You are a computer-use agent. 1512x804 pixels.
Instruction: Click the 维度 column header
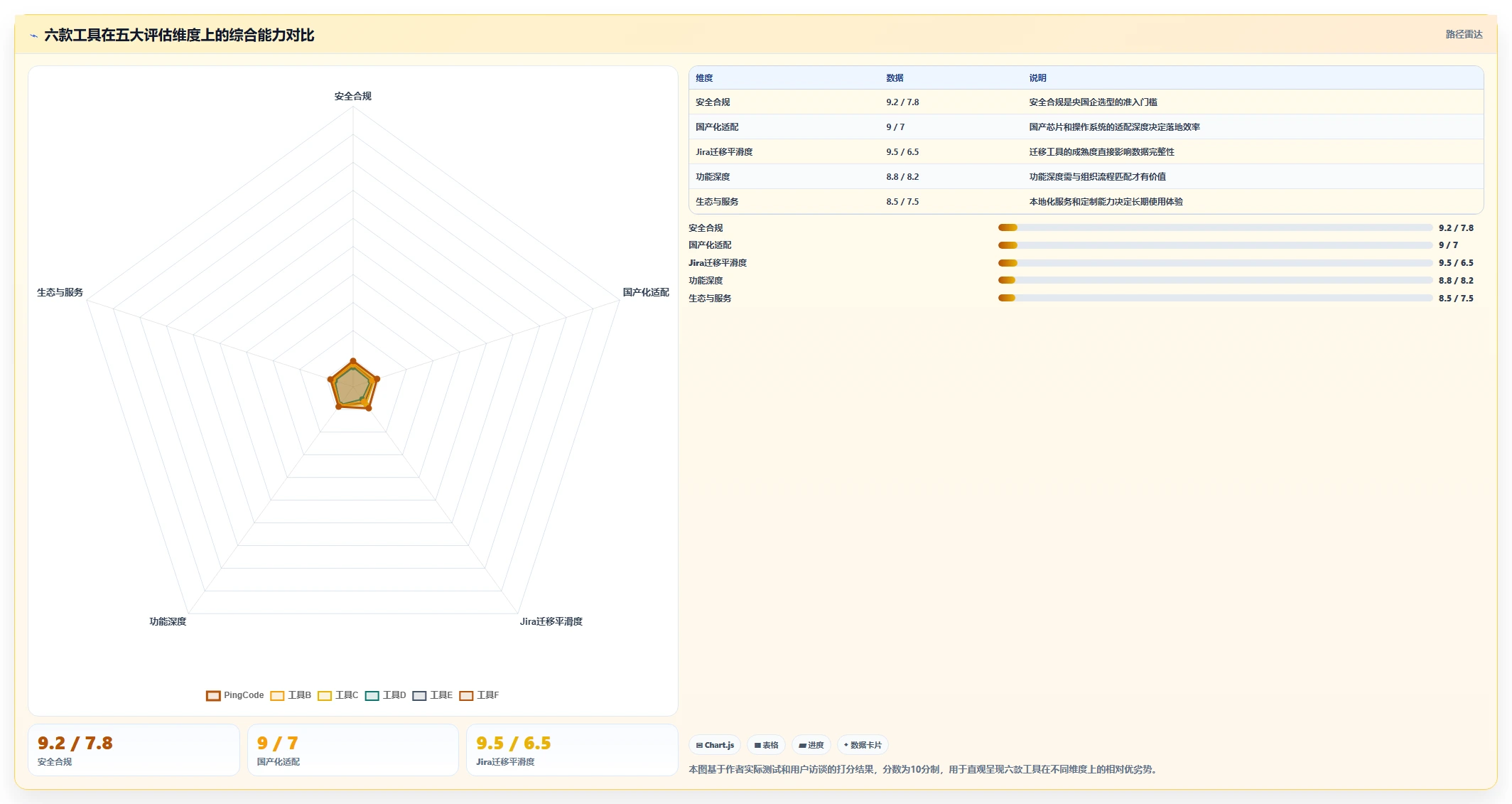click(704, 78)
